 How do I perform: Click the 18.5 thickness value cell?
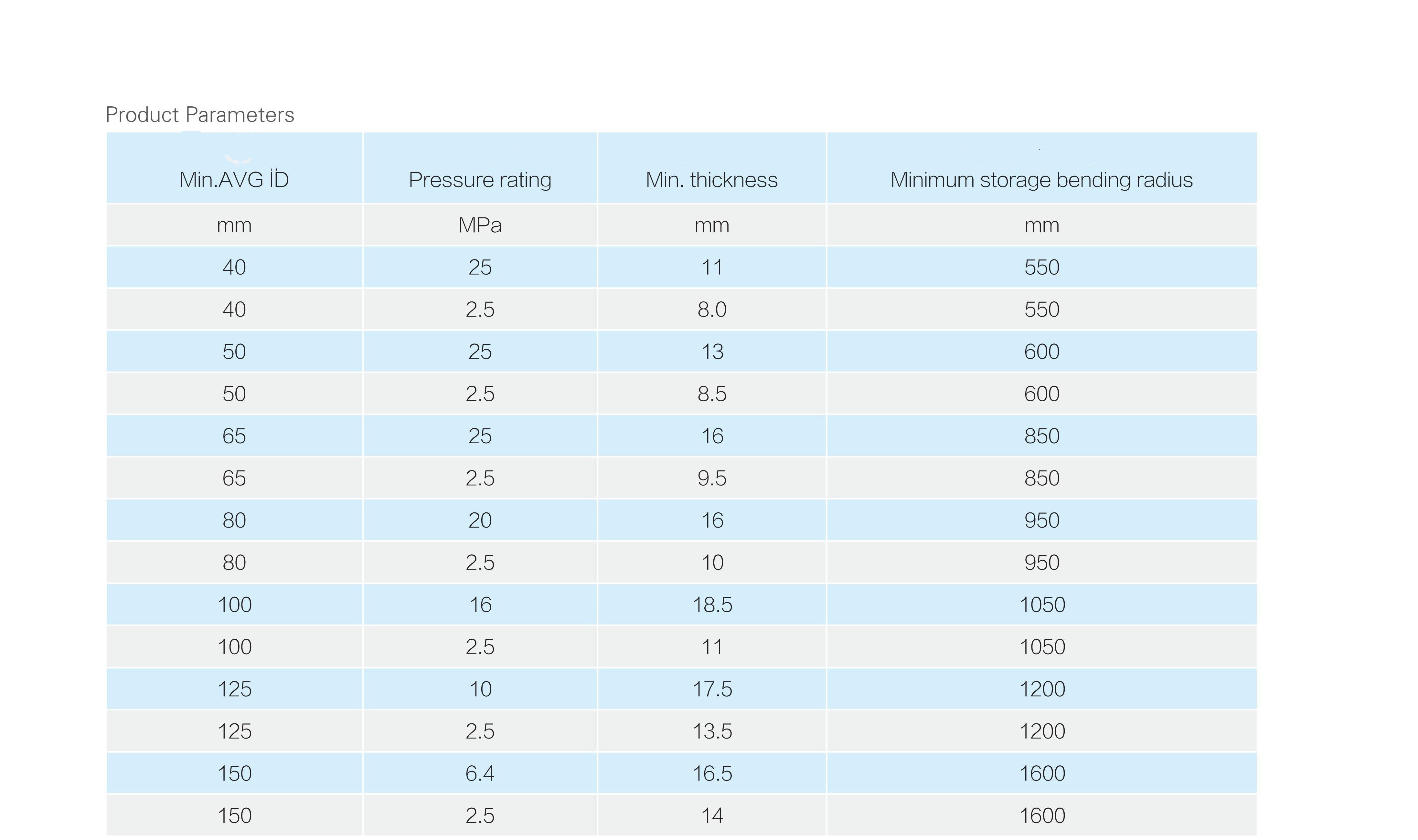click(x=712, y=605)
